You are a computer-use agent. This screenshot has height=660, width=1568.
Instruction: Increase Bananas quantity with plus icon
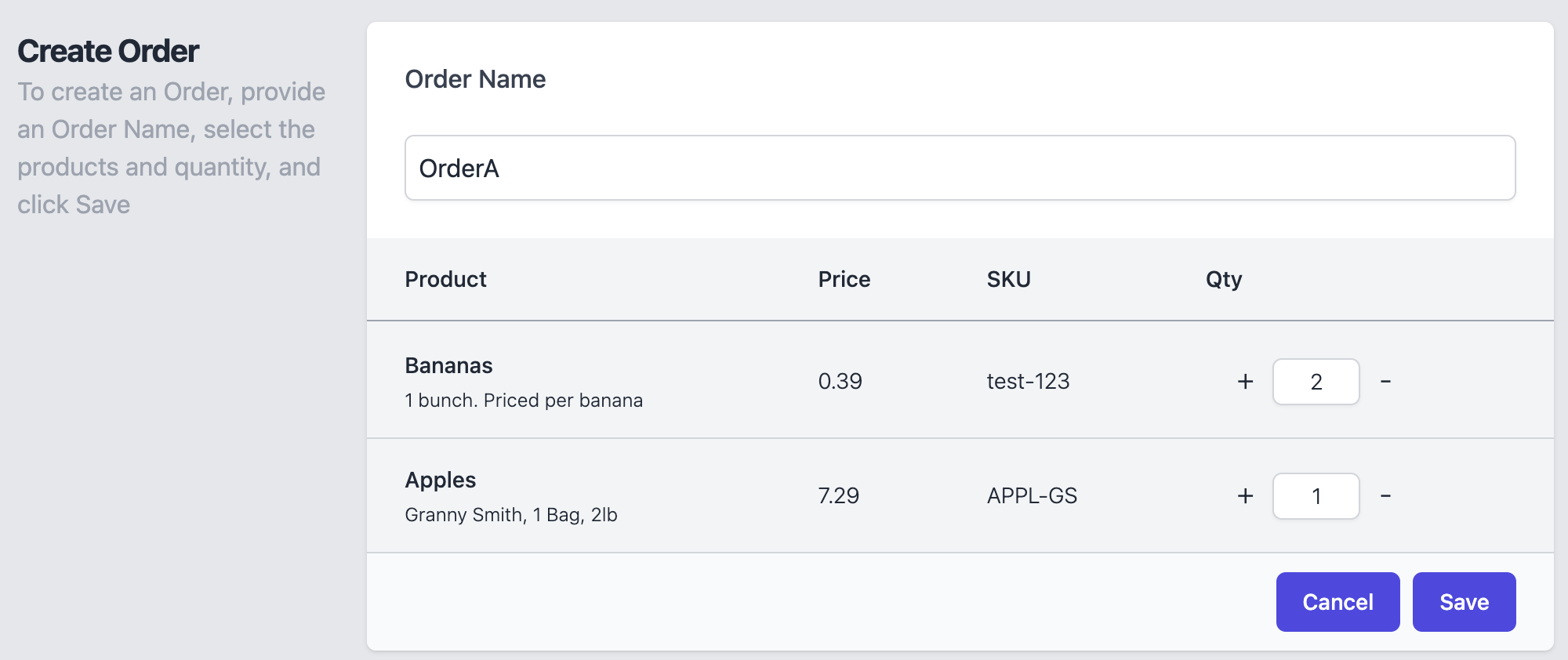1245,382
